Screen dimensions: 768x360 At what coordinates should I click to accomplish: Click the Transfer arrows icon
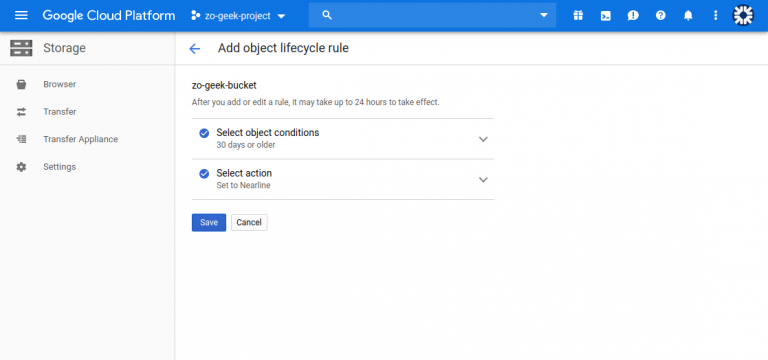coord(21,112)
